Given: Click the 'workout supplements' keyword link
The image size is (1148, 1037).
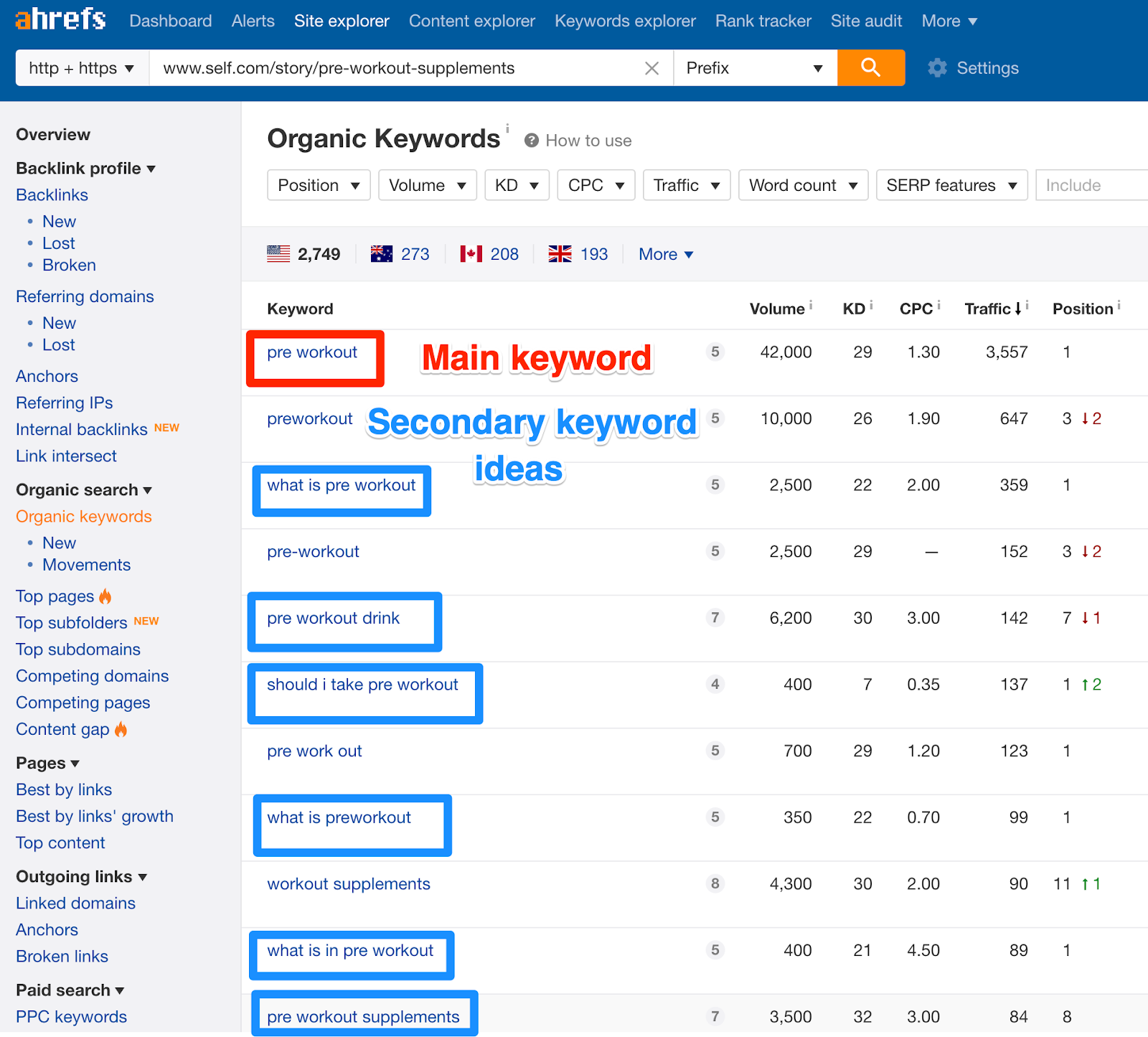Looking at the screenshot, I should pyautogui.click(x=349, y=883).
